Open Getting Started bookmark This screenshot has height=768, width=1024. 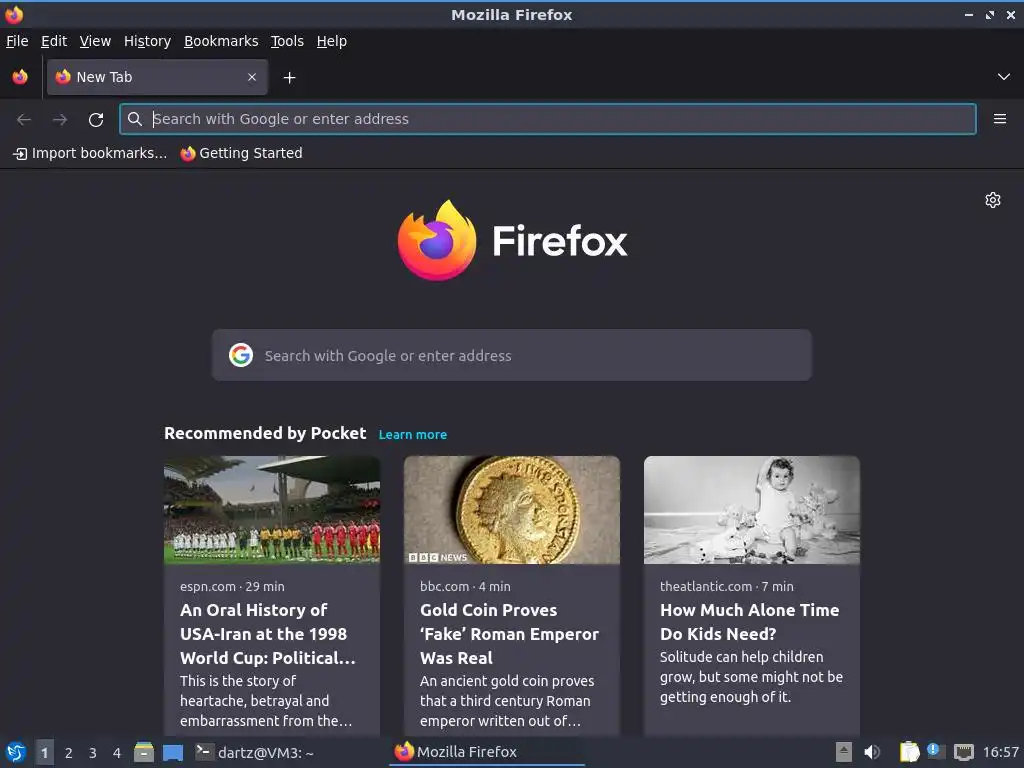pyautogui.click(x=241, y=153)
